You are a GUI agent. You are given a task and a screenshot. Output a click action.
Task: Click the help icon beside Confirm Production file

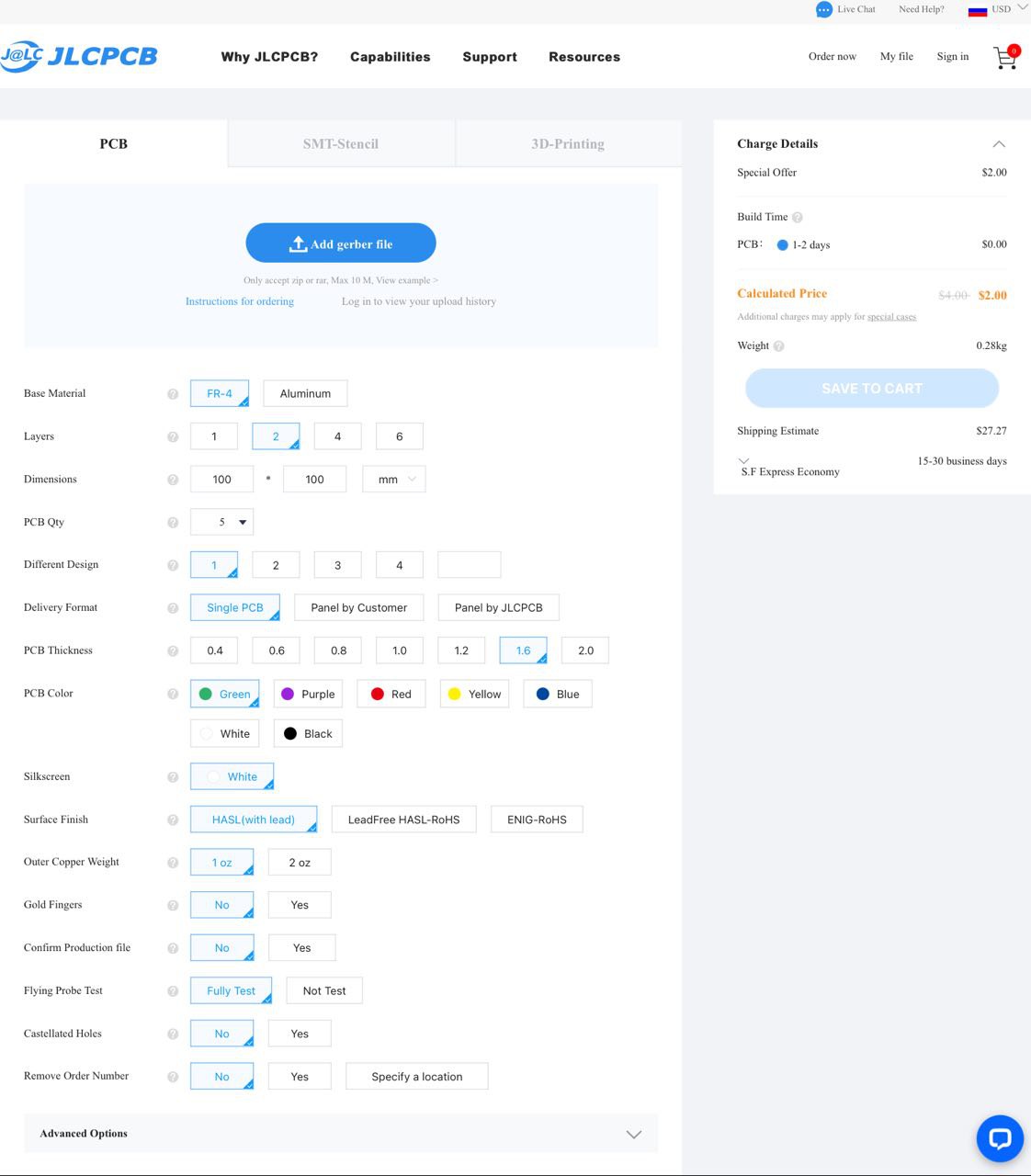(173, 948)
